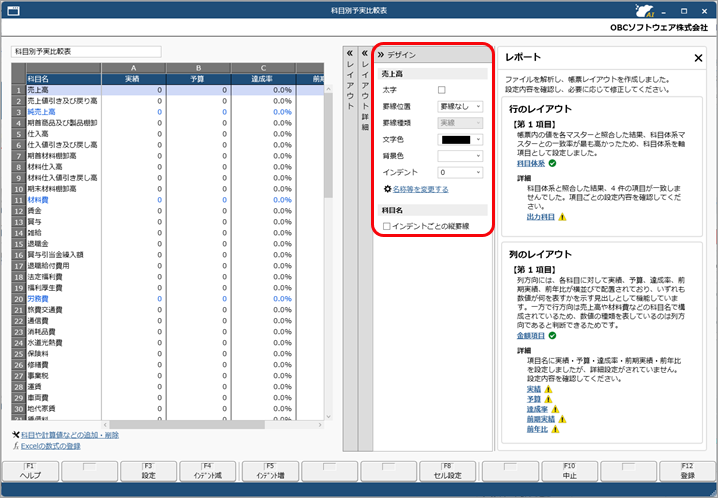
Task: Click the 実績 column heading
Action: click(x=133, y=79)
